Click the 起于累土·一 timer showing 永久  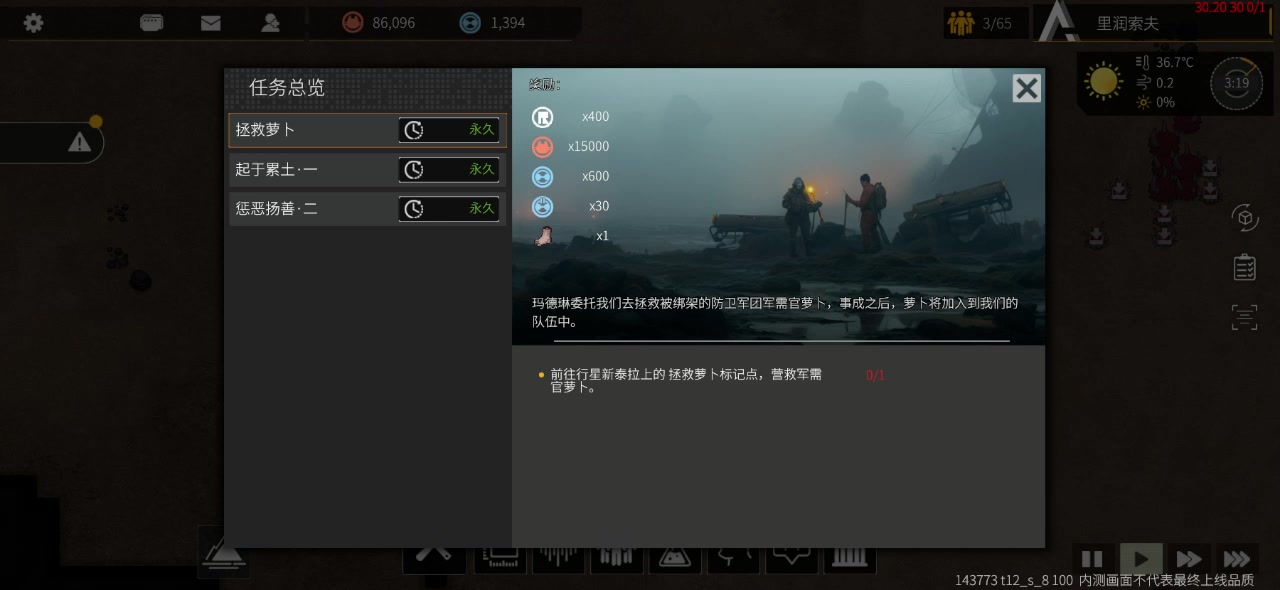point(449,170)
